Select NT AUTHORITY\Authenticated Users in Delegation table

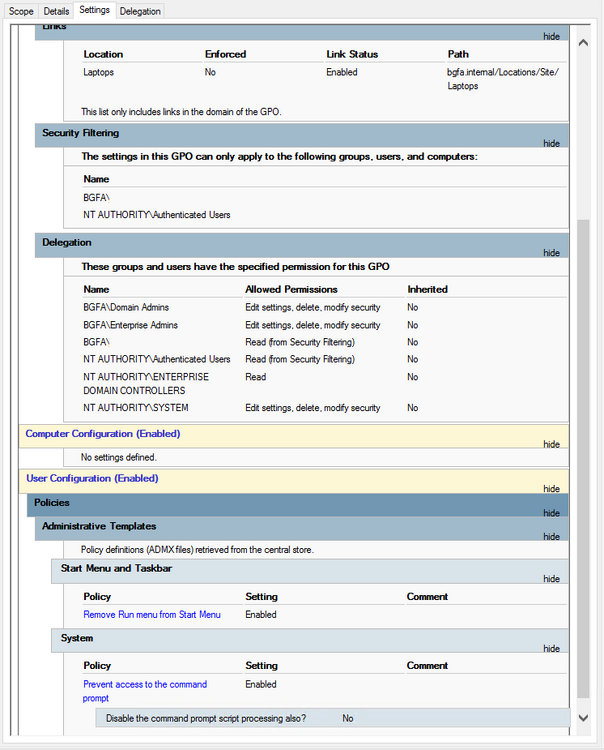(x=157, y=359)
